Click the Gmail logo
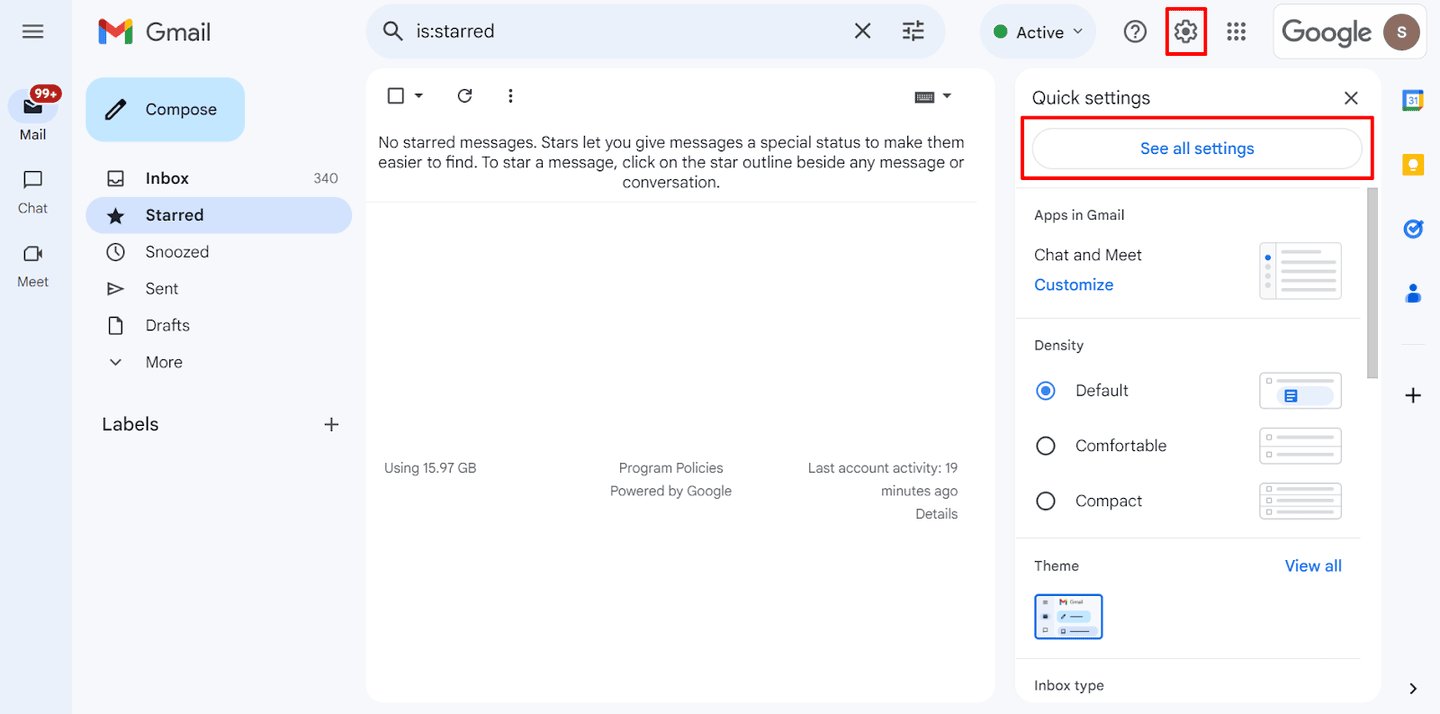The image size is (1440, 714). tap(155, 32)
